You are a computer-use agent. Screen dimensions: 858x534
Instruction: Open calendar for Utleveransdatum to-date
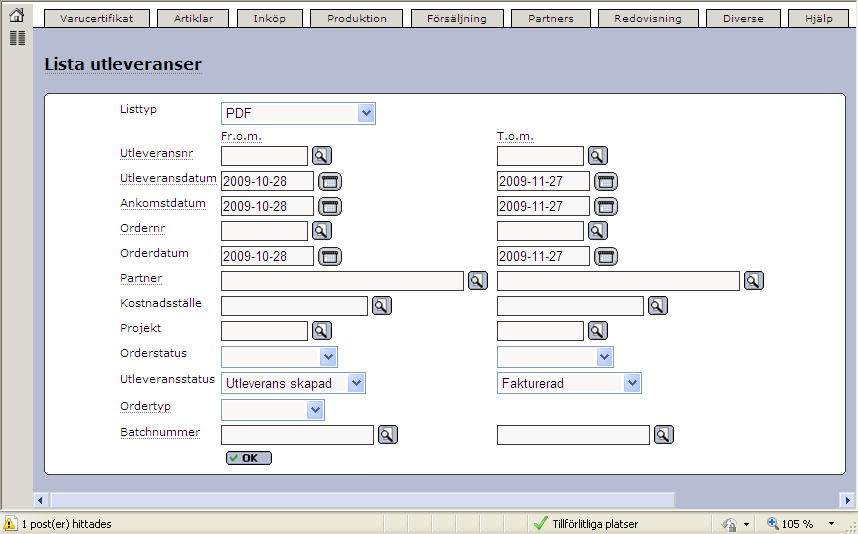[x=606, y=182]
